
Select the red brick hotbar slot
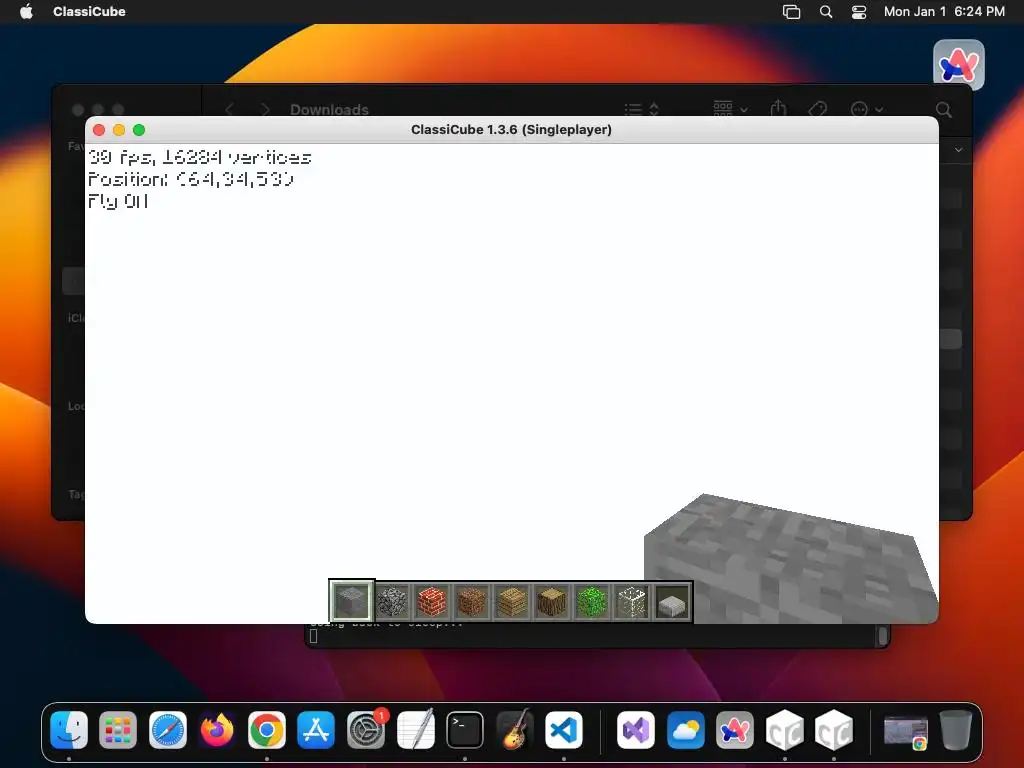(432, 601)
